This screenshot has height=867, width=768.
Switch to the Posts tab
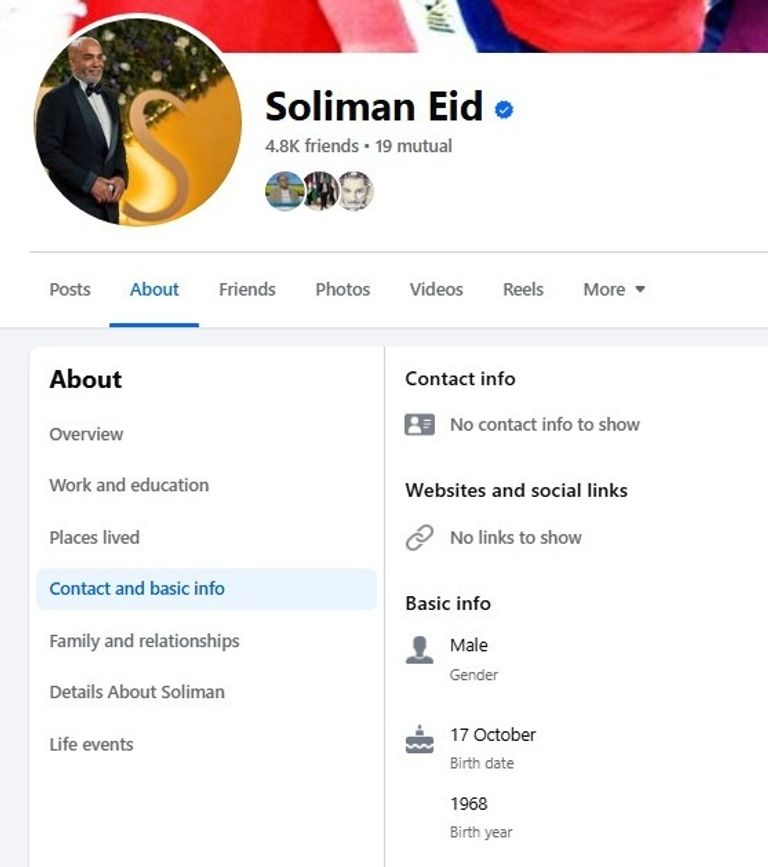click(70, 290)
